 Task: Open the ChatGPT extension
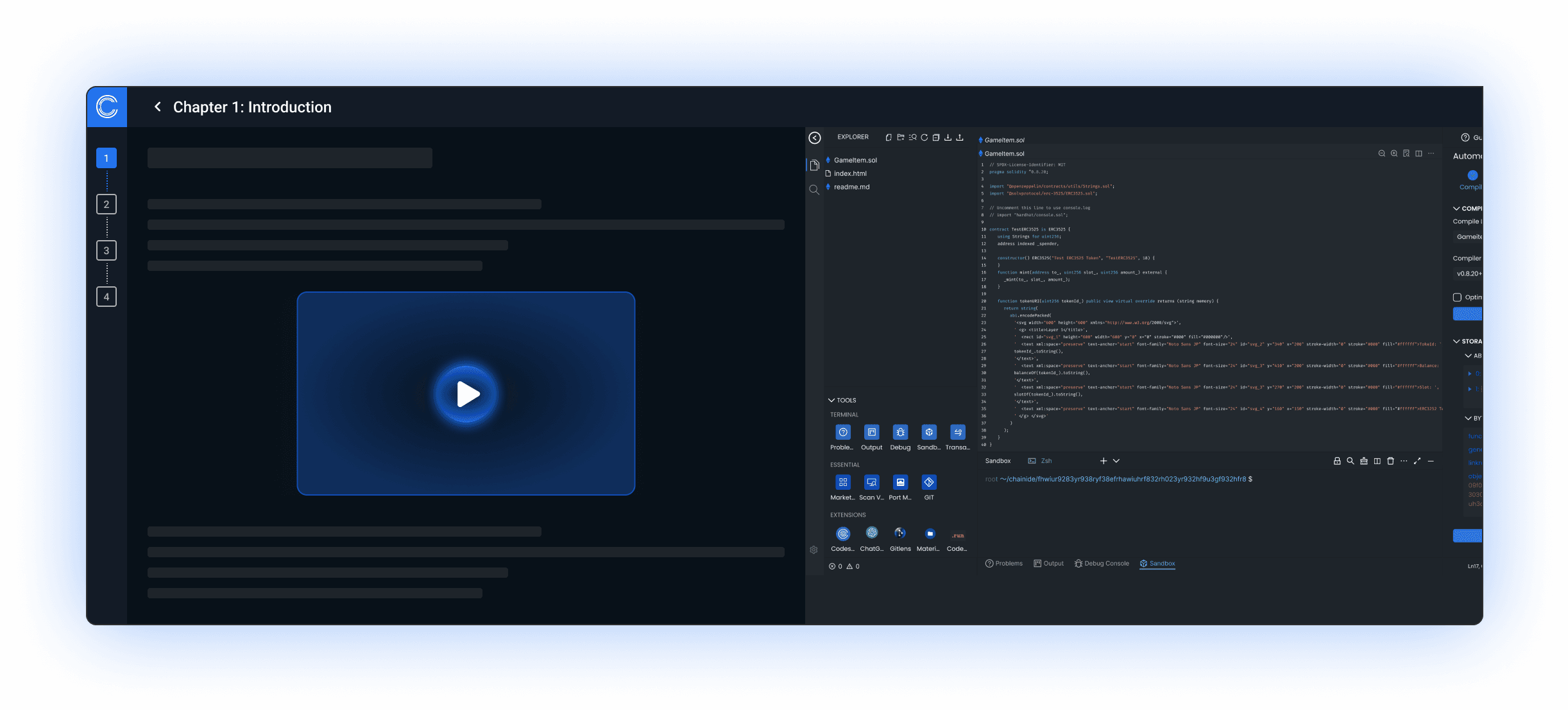[x=871, y=533]
